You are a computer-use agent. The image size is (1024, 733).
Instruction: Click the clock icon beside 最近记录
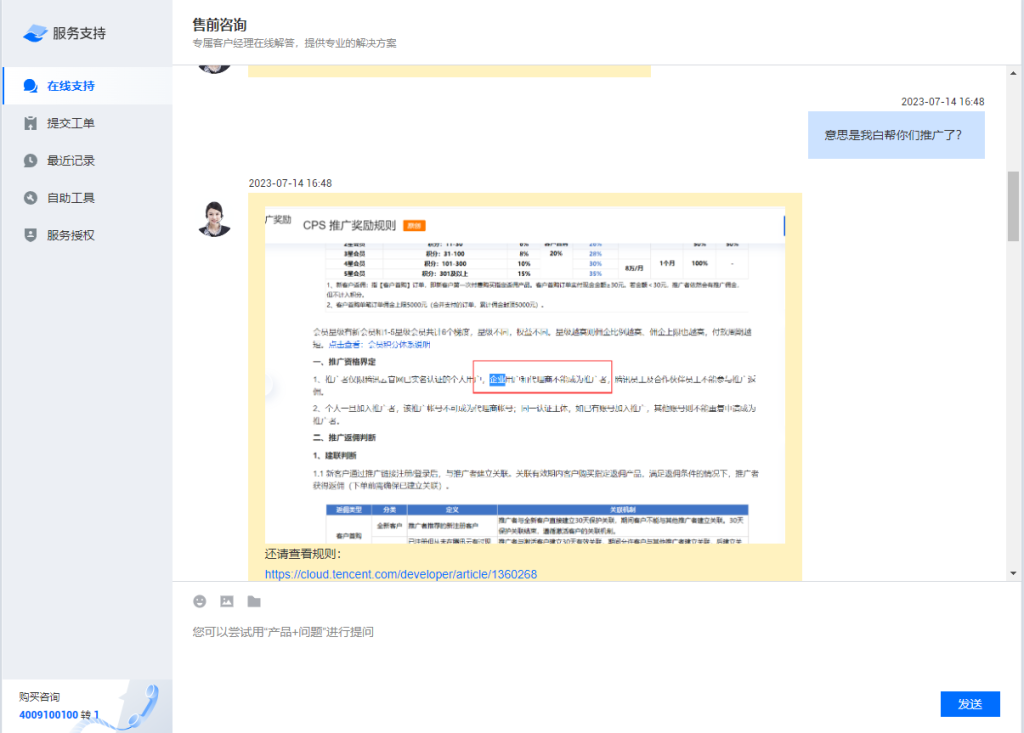(x=30, y=160)
